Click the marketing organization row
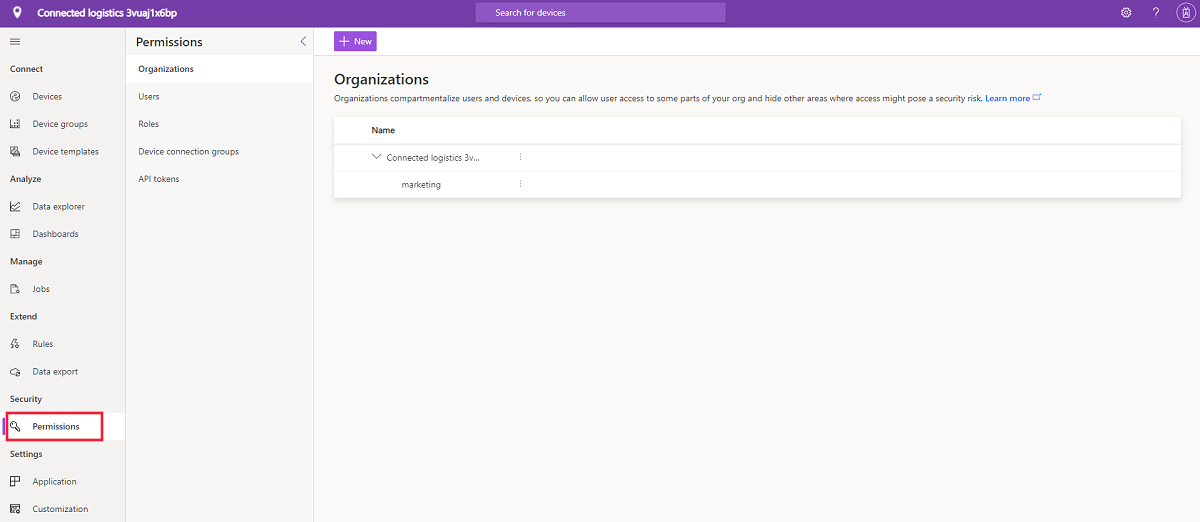This screenshot has width=1200, height=522. (757, 184)
